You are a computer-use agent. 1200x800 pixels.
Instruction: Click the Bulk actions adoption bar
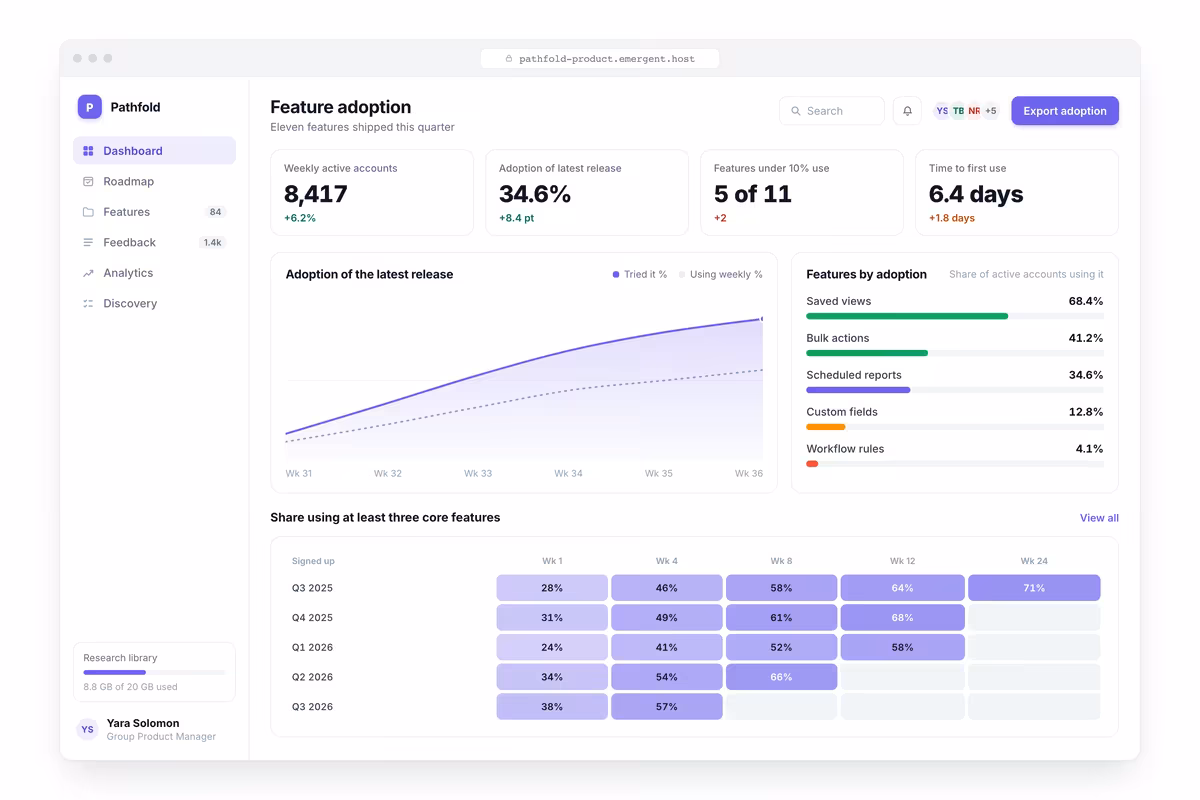tap(955, 353)
